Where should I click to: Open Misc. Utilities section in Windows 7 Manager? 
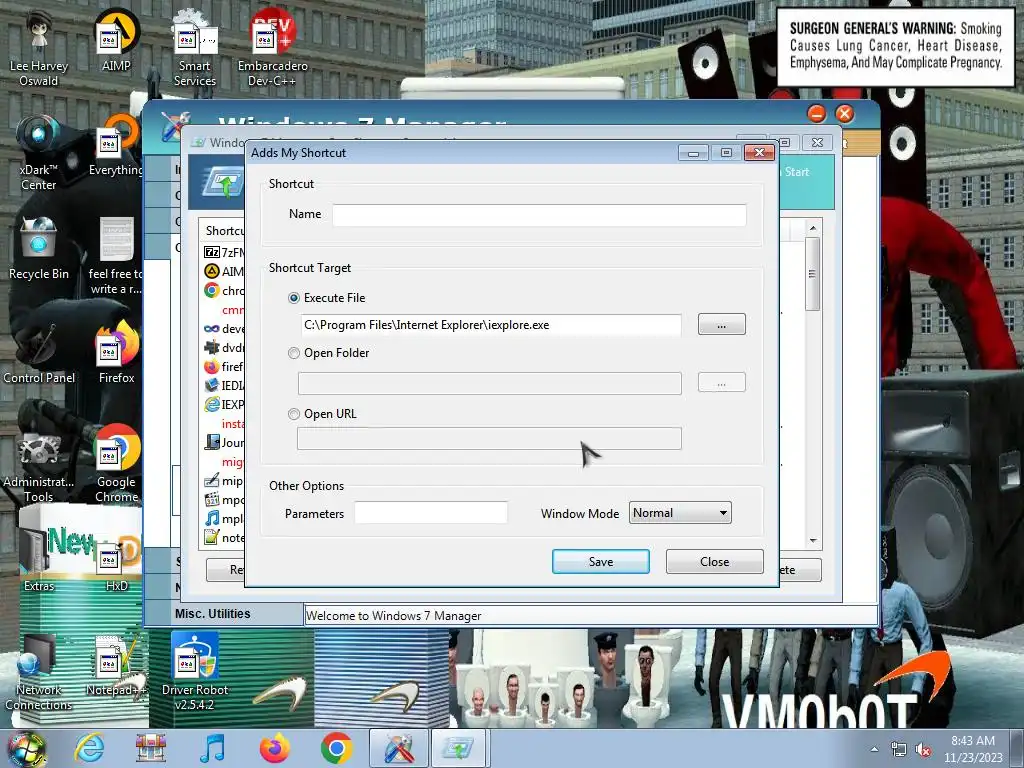coord(213,614)
